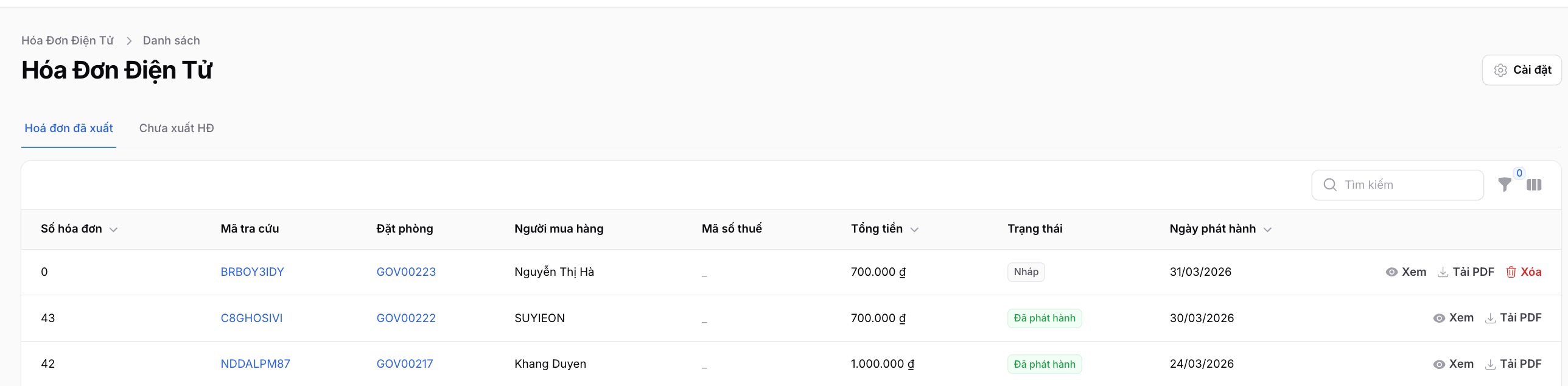Screen dimensions: 1568x386
Task: View invoice 0 using eye icon
Action: 1391,272
